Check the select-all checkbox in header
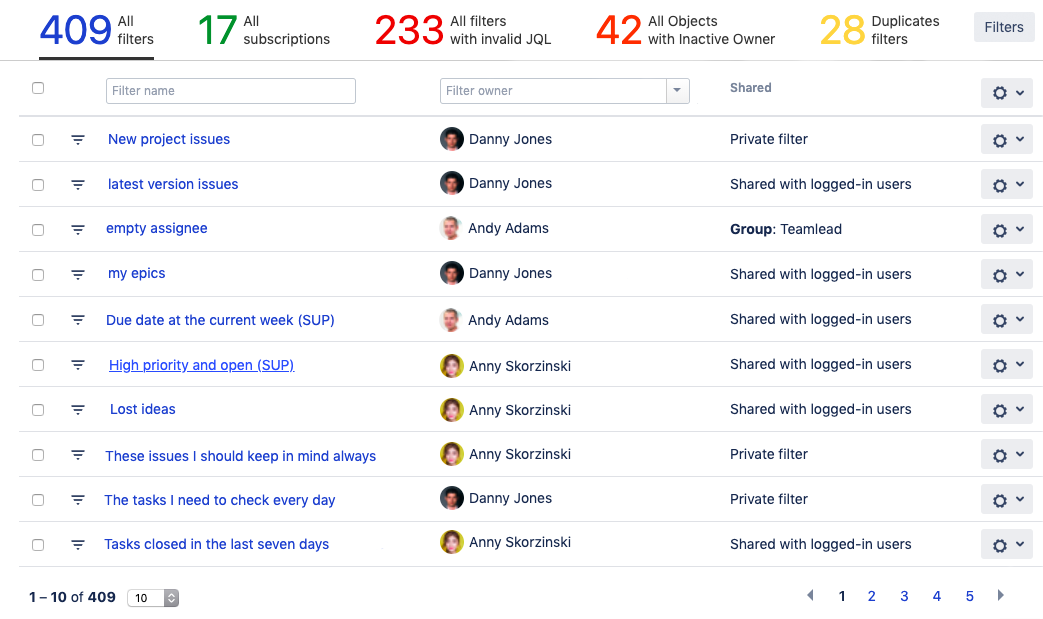 [38, 88]
